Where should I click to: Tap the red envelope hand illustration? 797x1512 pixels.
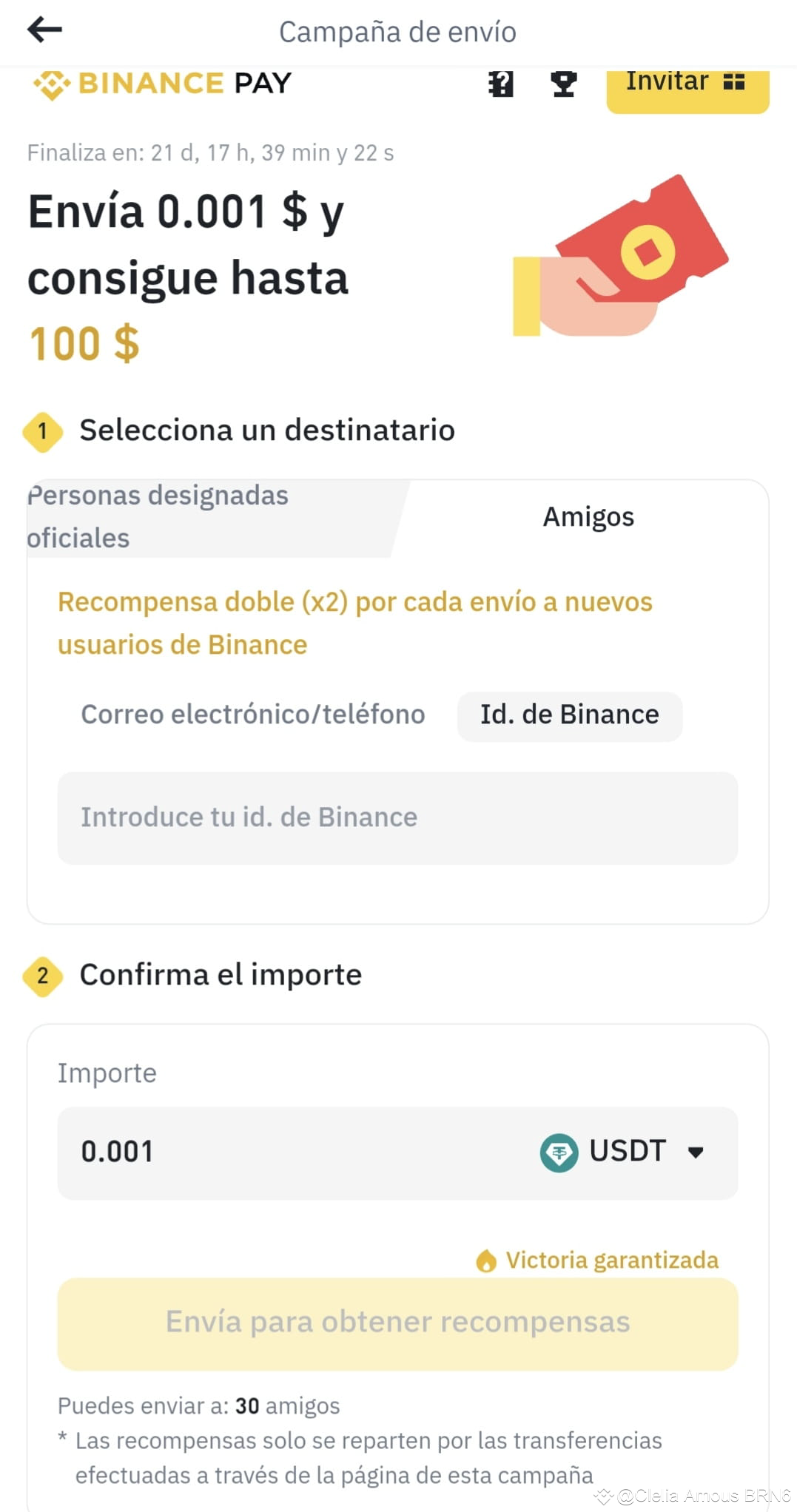[620, 256]
